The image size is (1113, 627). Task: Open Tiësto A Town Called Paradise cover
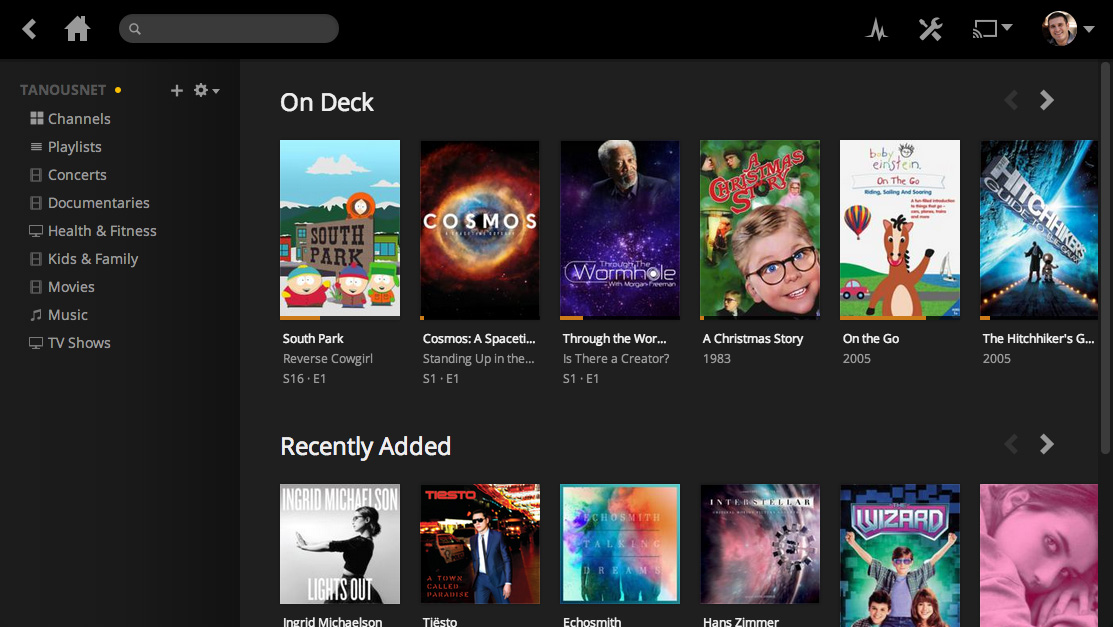480,544
